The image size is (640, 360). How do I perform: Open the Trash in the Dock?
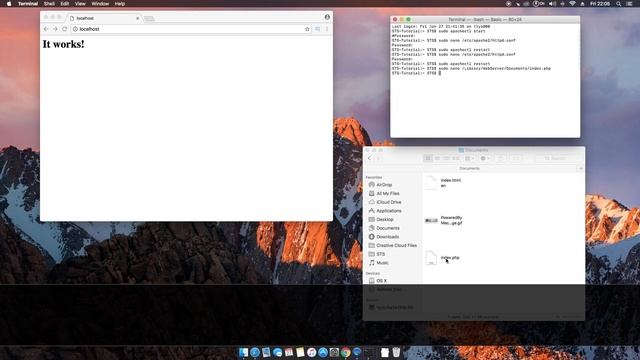tap(396, 352)
